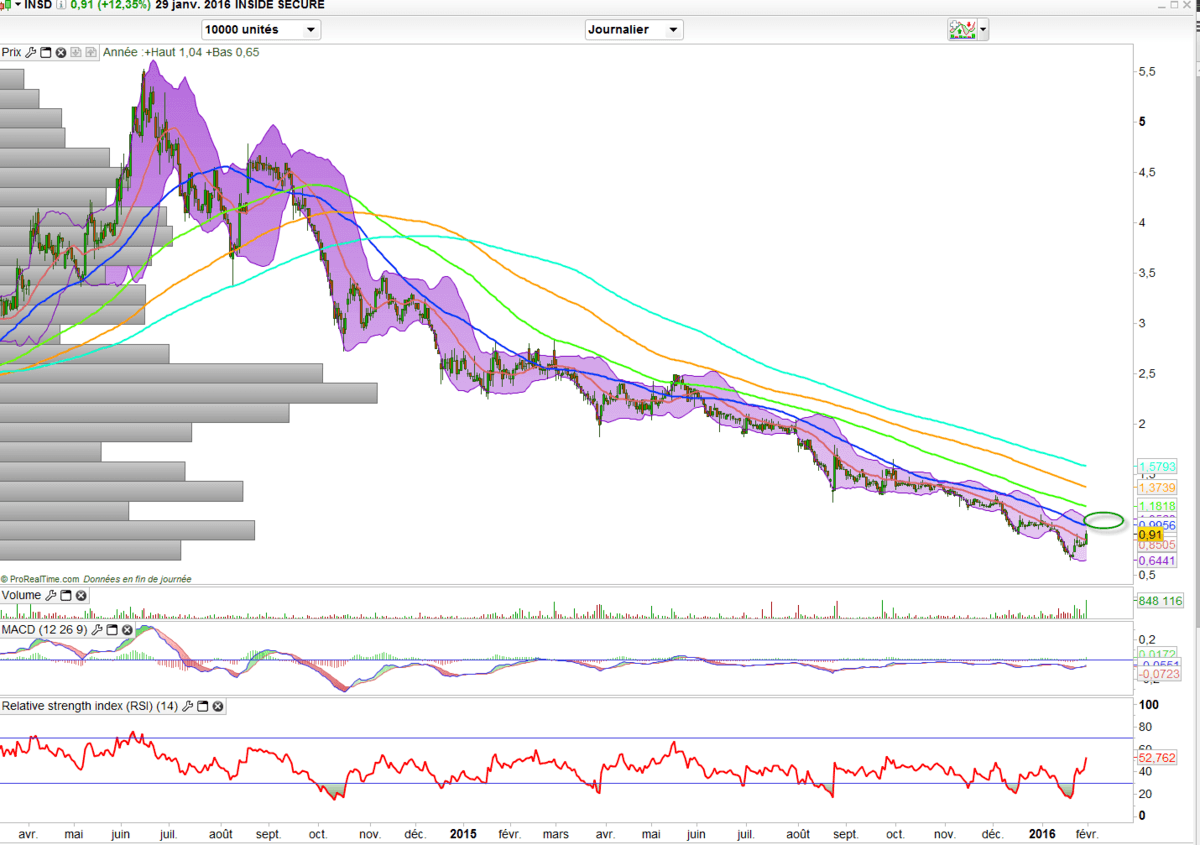
Task: Remove the Volume indicator panel
Action: [81, 596]
